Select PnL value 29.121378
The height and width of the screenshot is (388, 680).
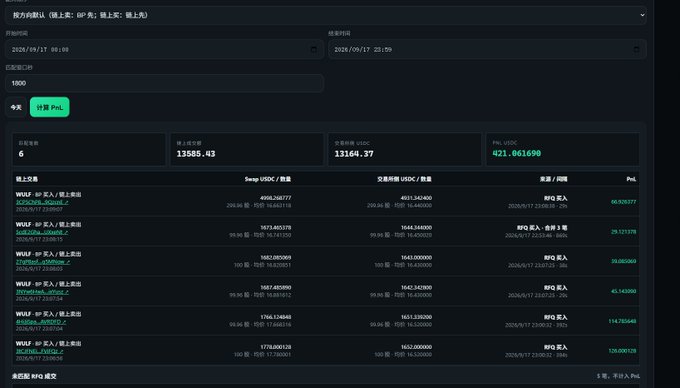[623, 232]
